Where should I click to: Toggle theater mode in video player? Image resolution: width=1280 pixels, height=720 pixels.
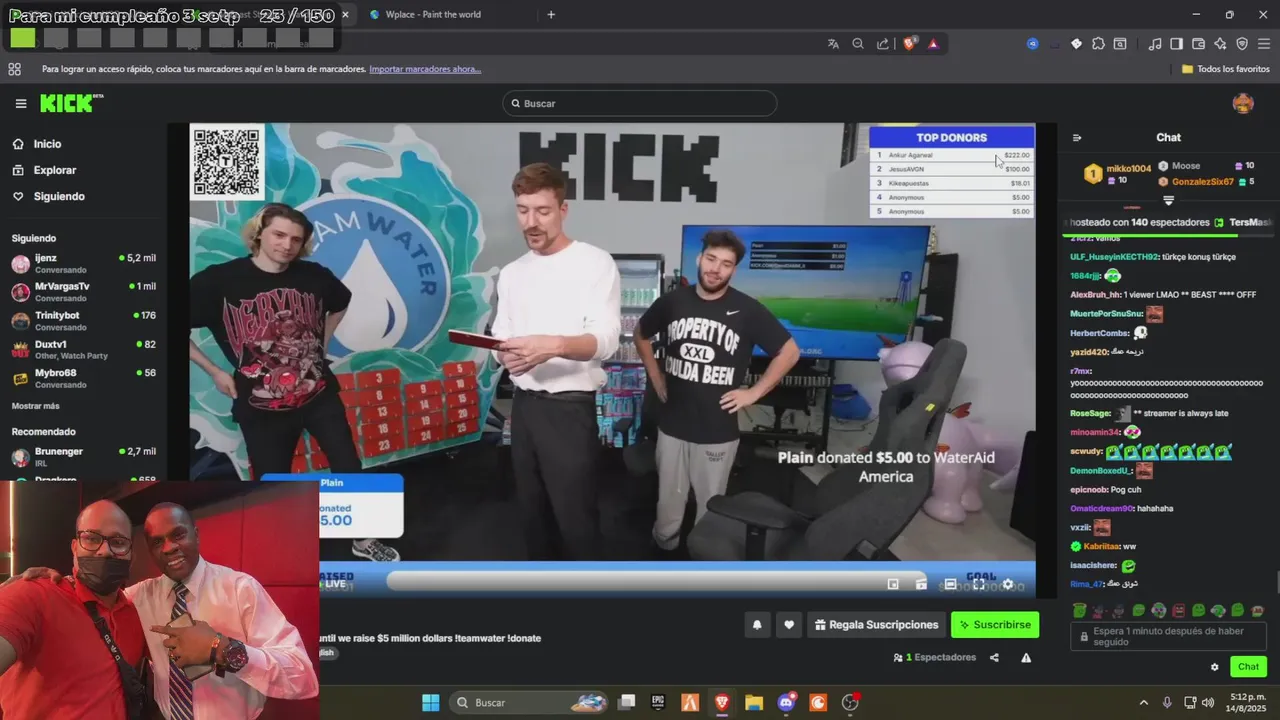pos(950,584)
